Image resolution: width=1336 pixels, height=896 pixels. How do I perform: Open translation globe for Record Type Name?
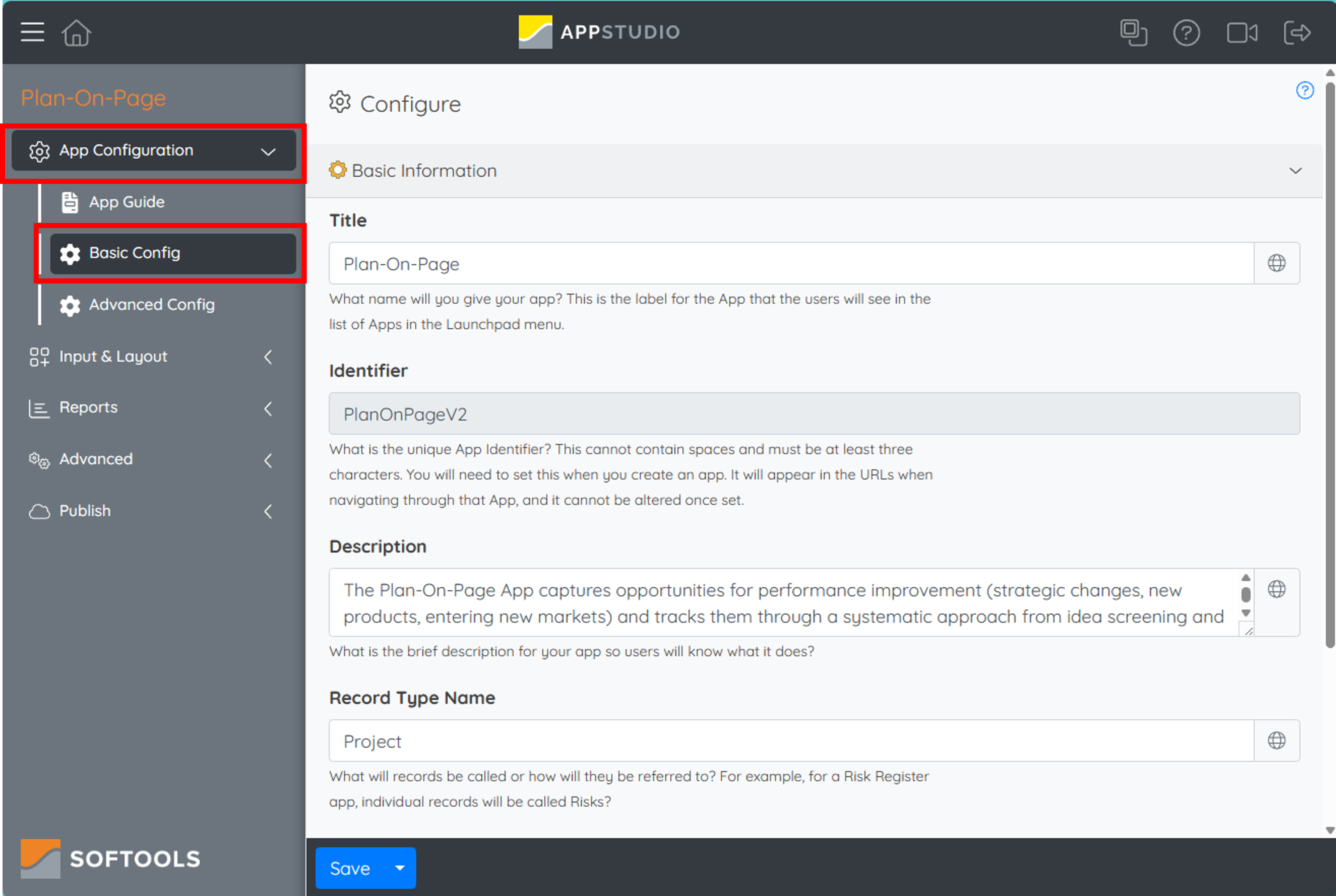[x=1277, y=741]
